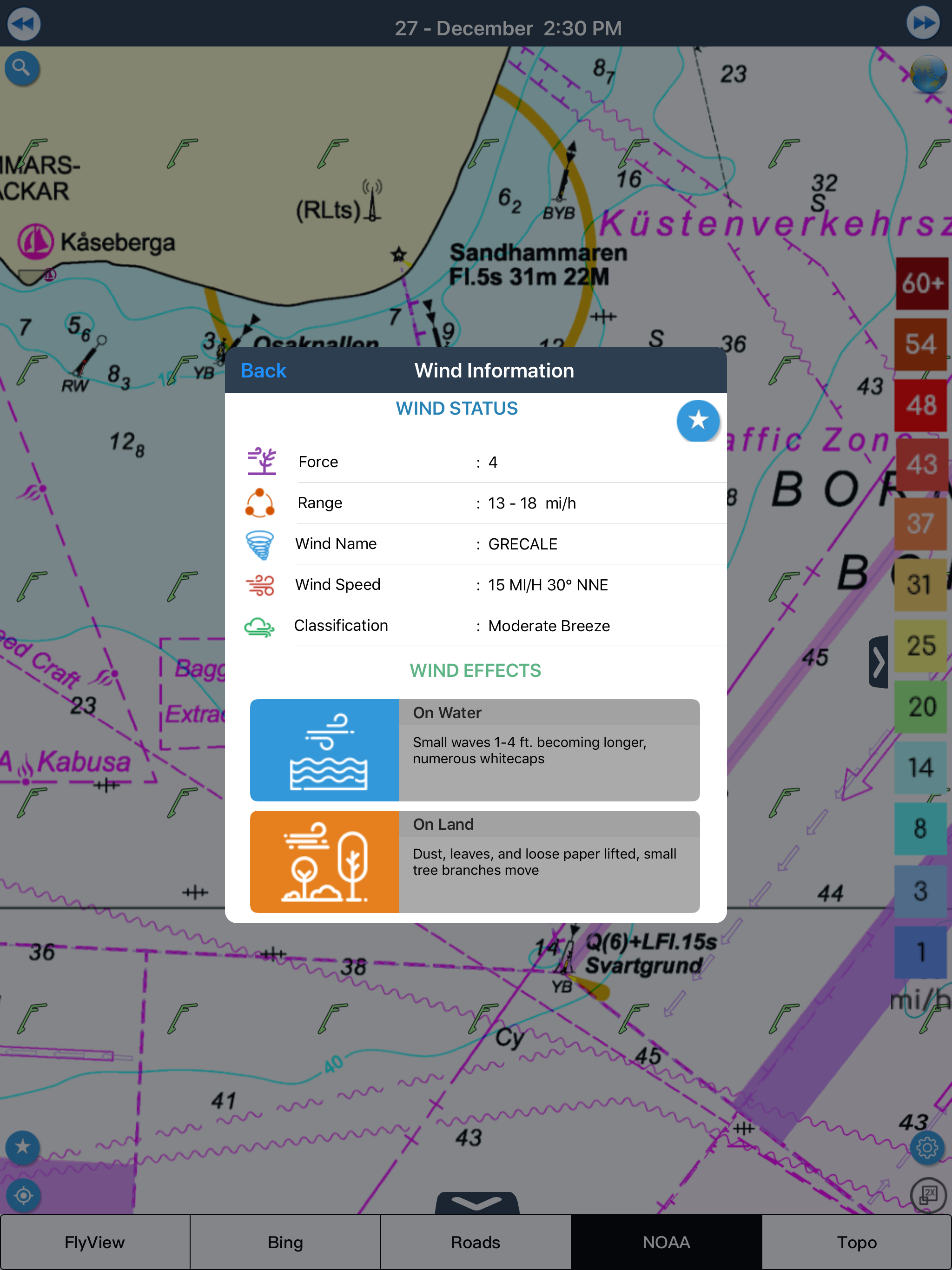The height and width of the screenshot is (1270, 952).
Task: Favorite this wind info with star button
Action: [x=698, y=420]
